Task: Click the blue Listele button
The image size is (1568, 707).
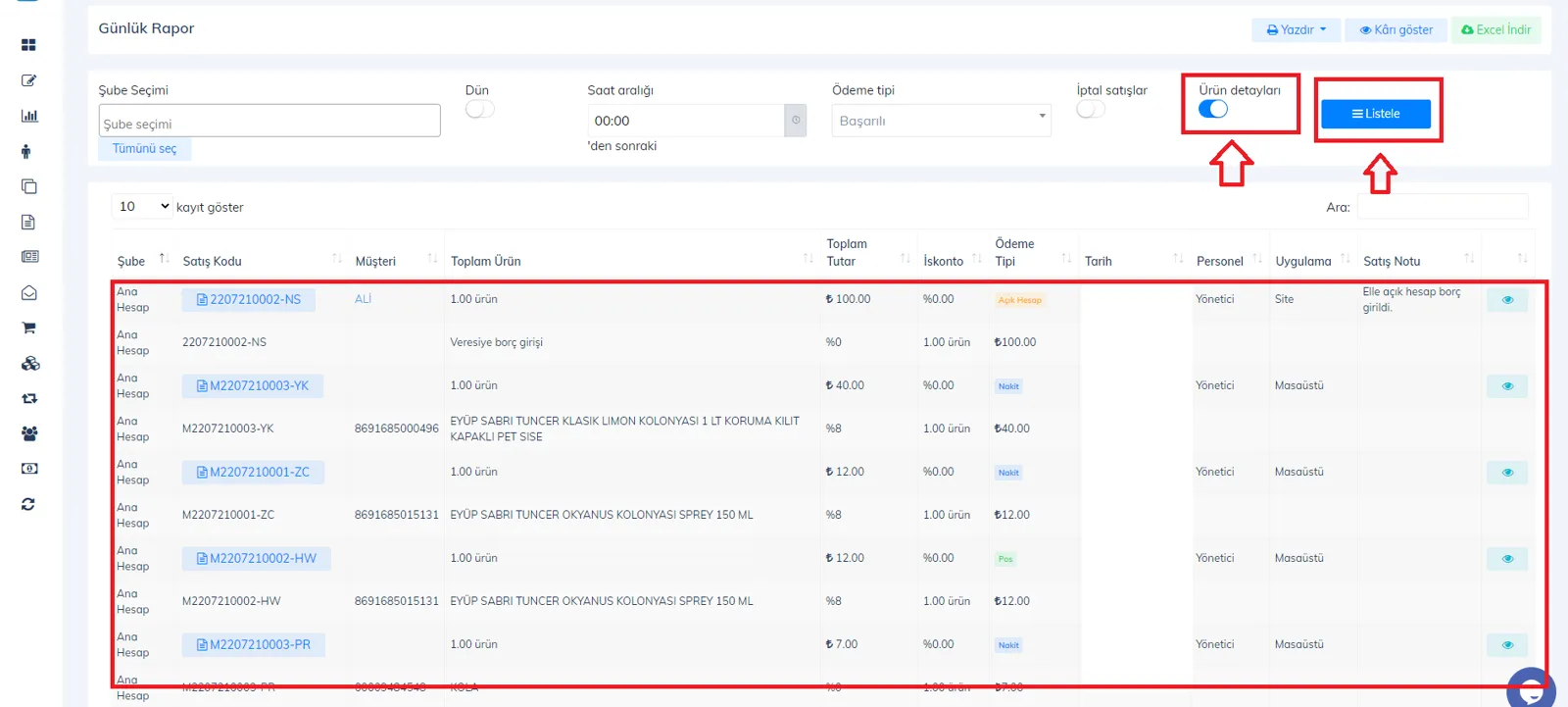Action: 1376,114
